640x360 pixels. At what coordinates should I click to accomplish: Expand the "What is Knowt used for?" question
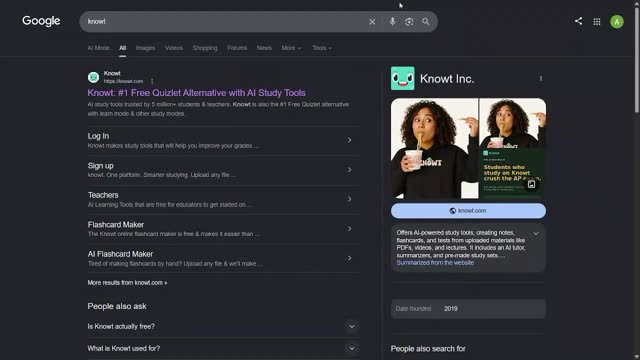click(x=223, y=349)
